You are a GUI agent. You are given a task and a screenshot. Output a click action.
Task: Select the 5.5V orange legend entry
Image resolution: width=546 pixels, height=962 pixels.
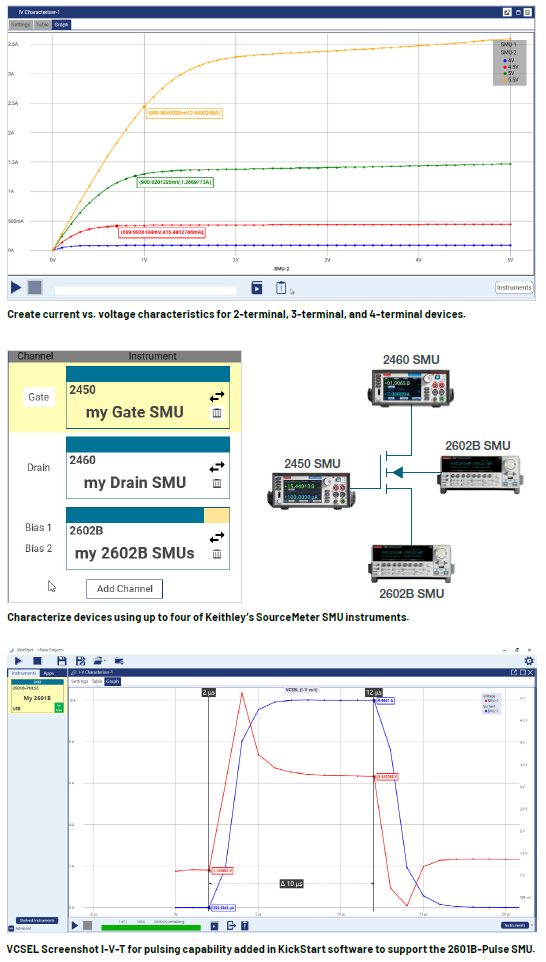click(511, 80)
